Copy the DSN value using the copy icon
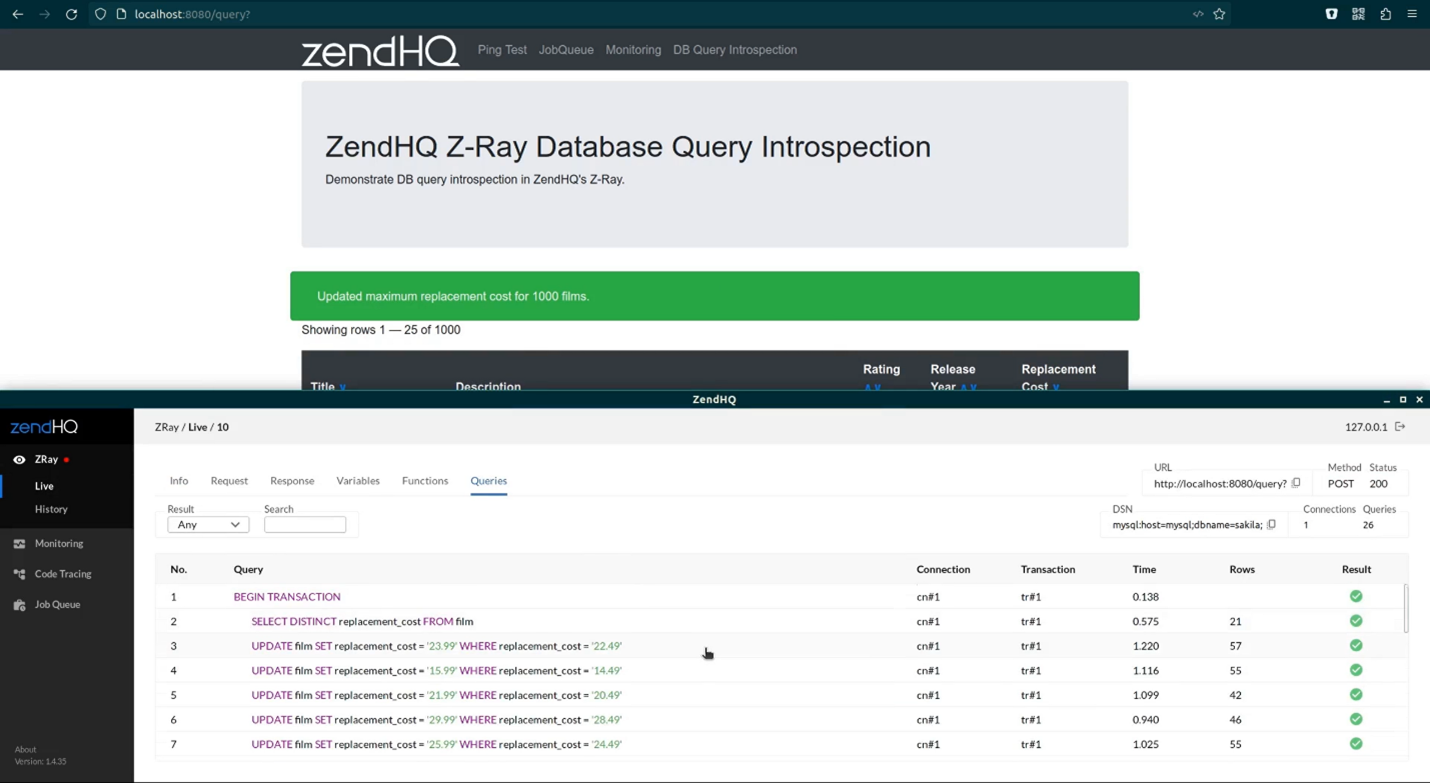The height and width of the screenshot is (783, 1430). pyautogui.click(x=1271, y=524)
